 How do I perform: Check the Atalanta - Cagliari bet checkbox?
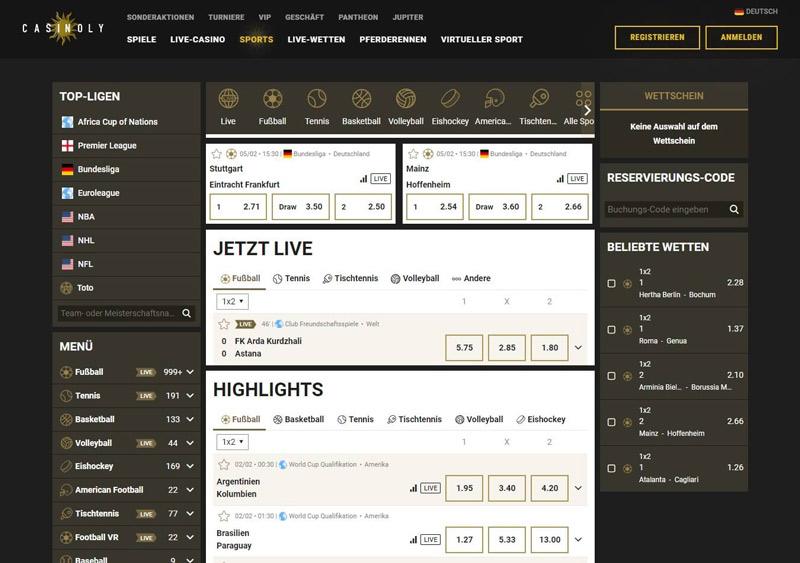tap(611, 468)
